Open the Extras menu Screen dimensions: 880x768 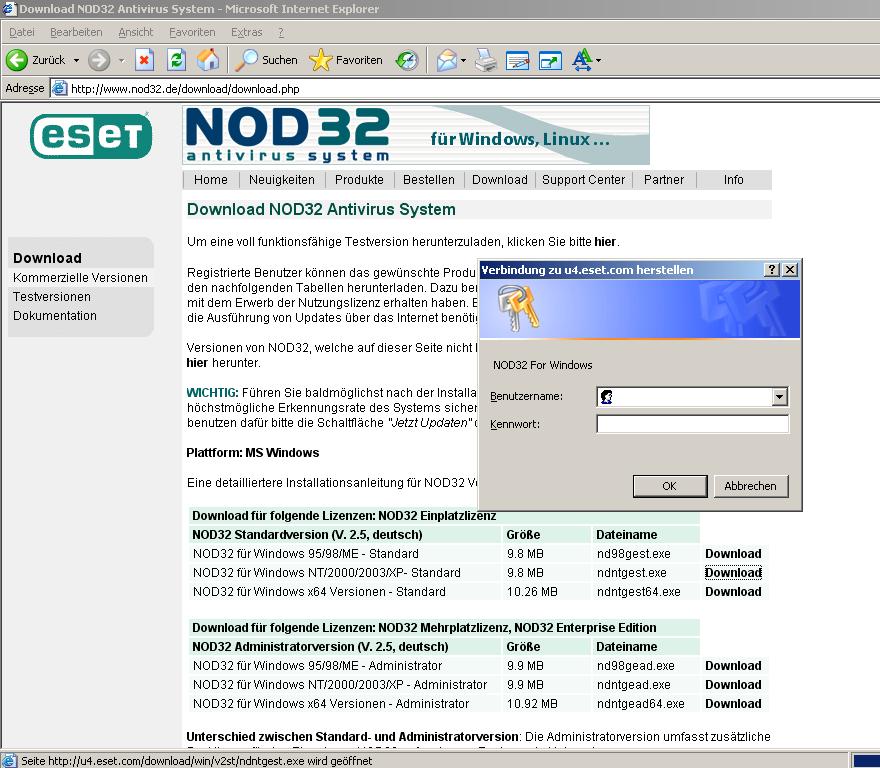coord(247,32)
